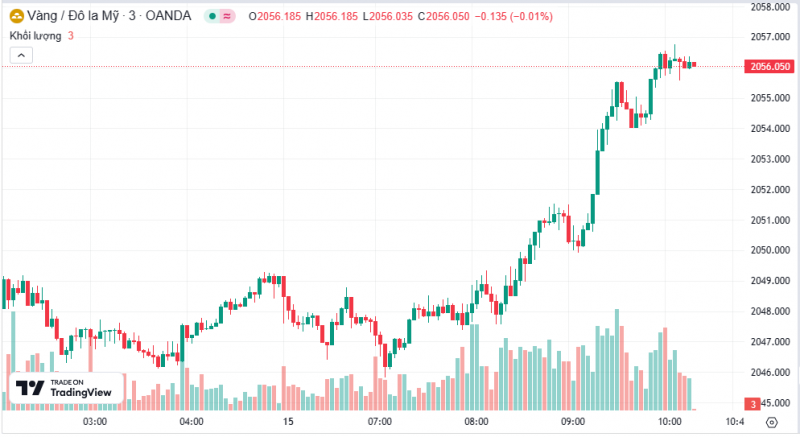
Task: Click the 07:00 time axis label
Action: [x=380, y=422]
